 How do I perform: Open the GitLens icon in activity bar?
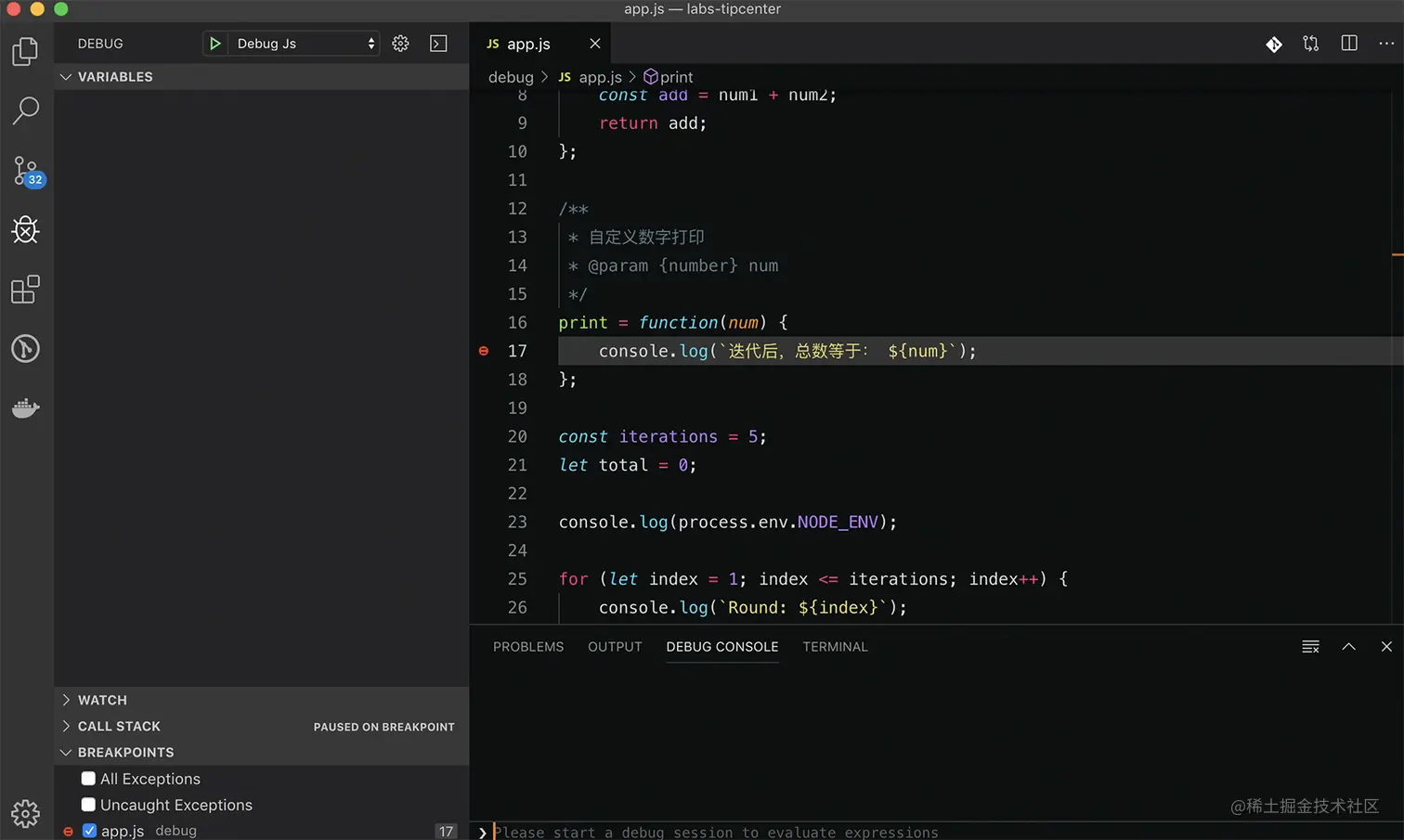26,349
